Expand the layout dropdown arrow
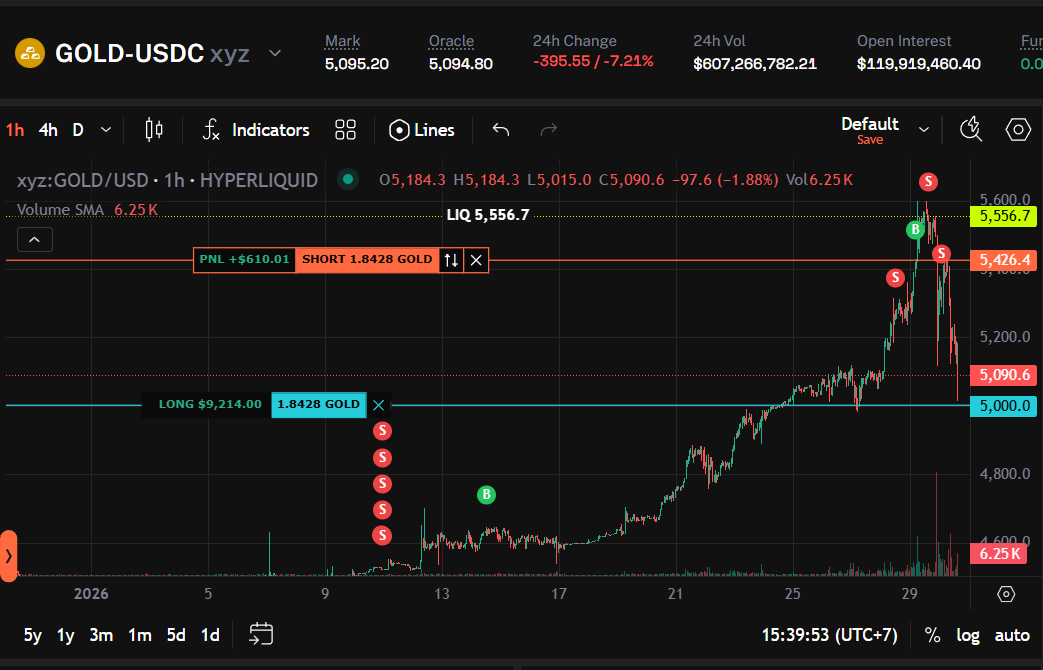Screen dimensions: 1043x670 [923, 130]
